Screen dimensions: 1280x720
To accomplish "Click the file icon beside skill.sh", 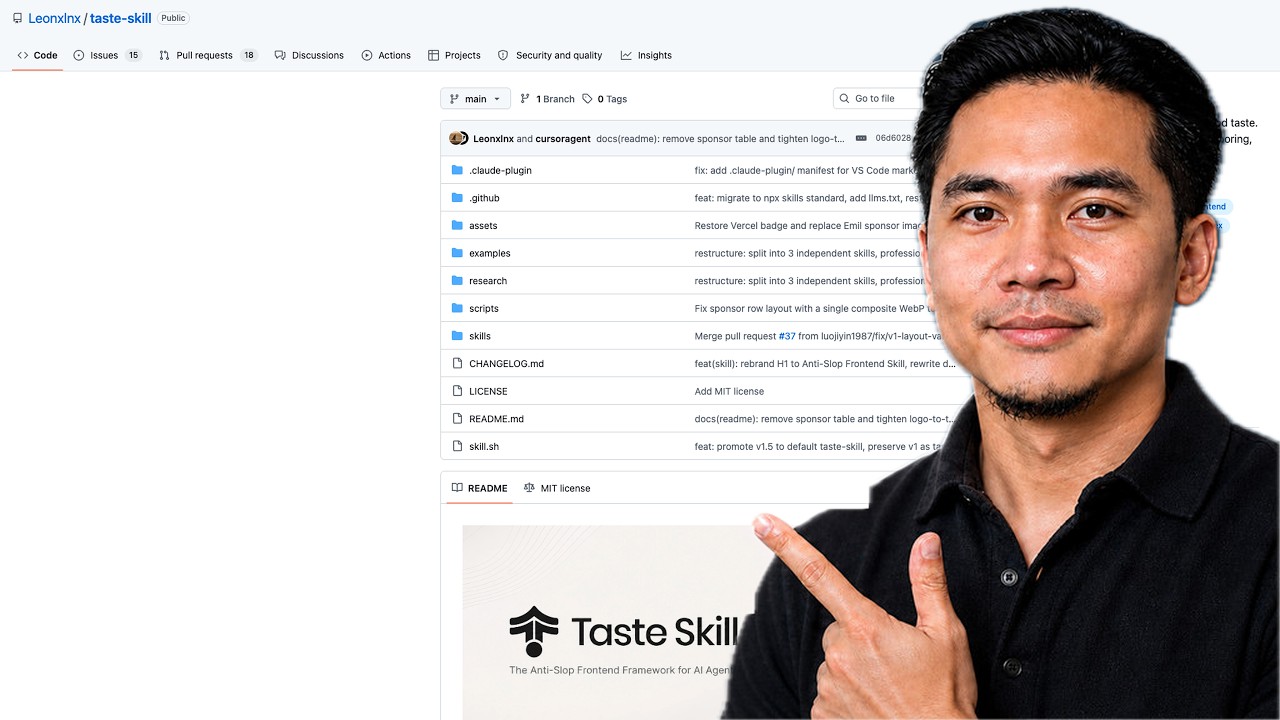I will point(457,446).
